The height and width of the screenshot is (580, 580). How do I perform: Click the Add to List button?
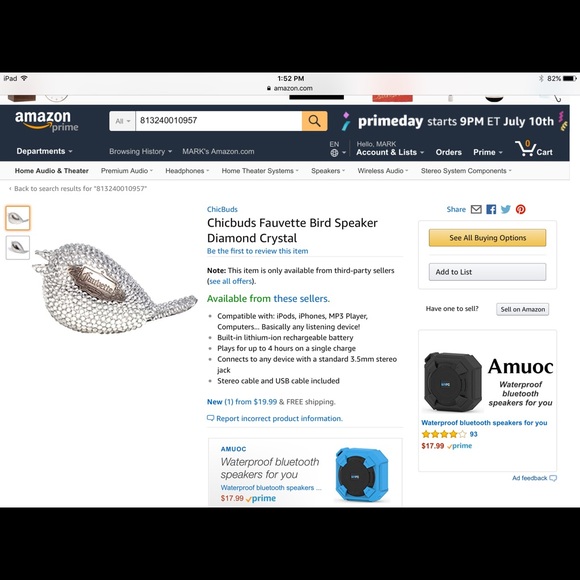point(487,272)
